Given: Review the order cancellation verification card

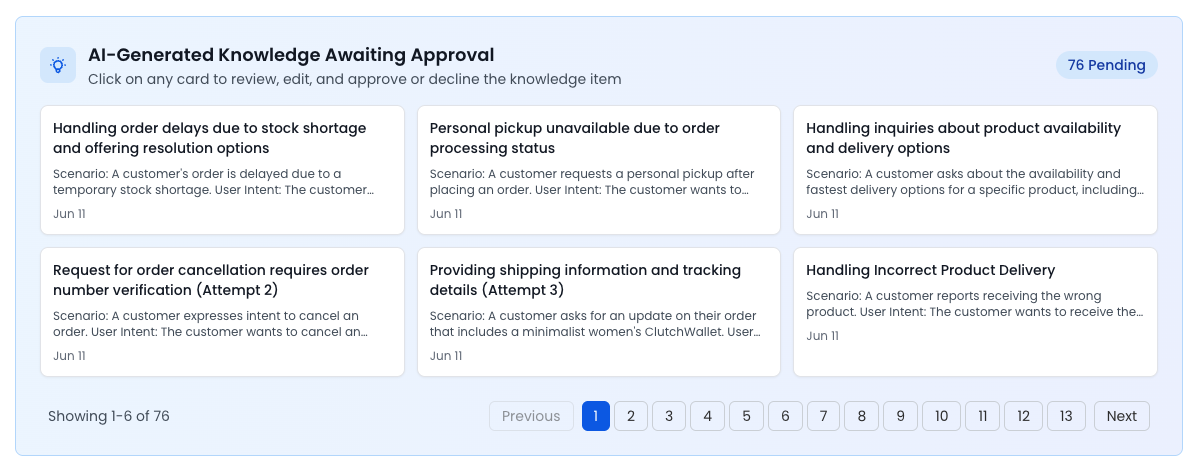Looking at the screenshot, I should pos(222,312).
